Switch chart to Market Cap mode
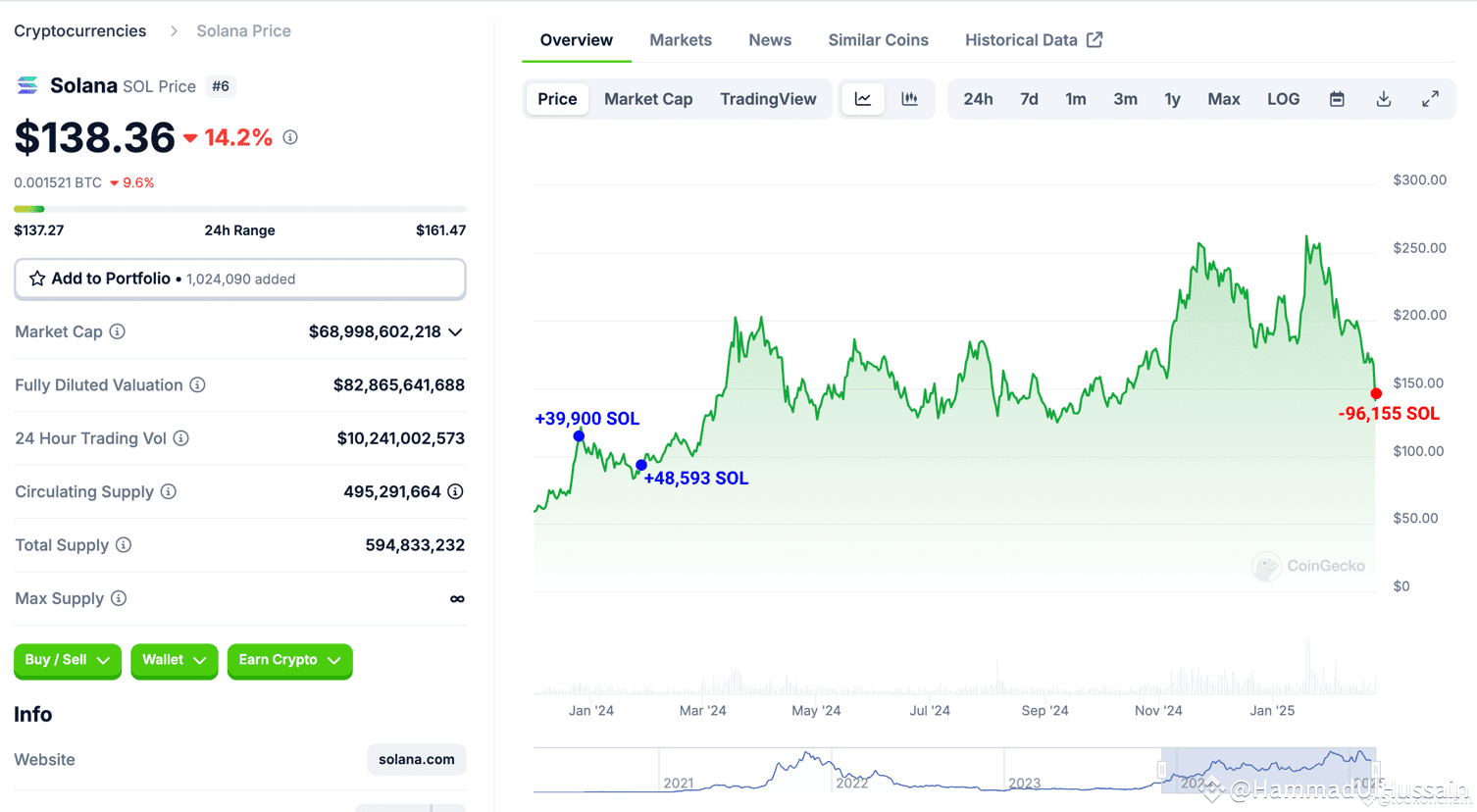This screenshot has width=1477, height=812. 648,99
